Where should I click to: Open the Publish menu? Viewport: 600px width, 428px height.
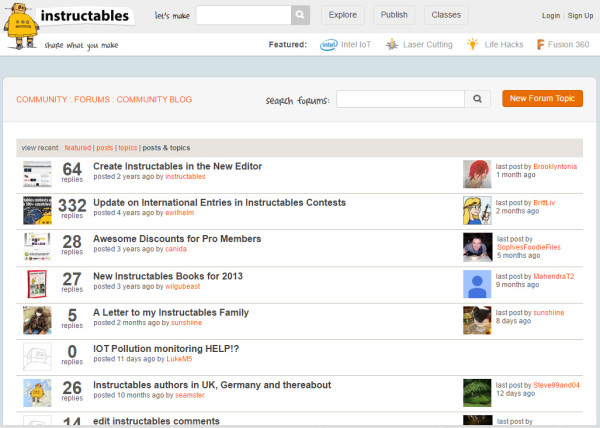394,15
